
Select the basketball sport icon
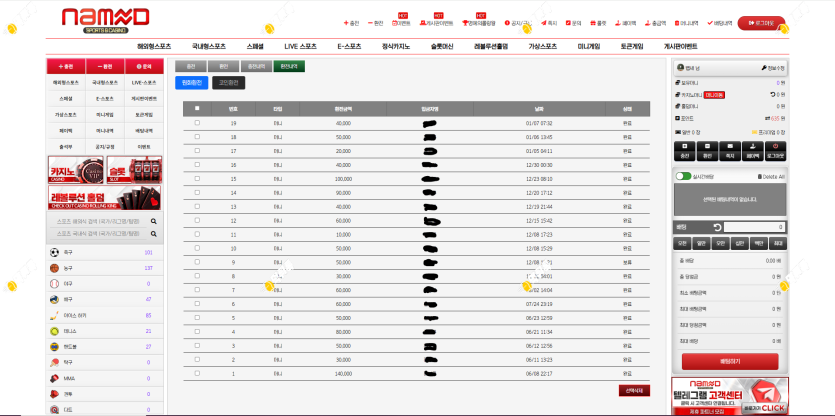pyautogui.click(x=54, y=268)
